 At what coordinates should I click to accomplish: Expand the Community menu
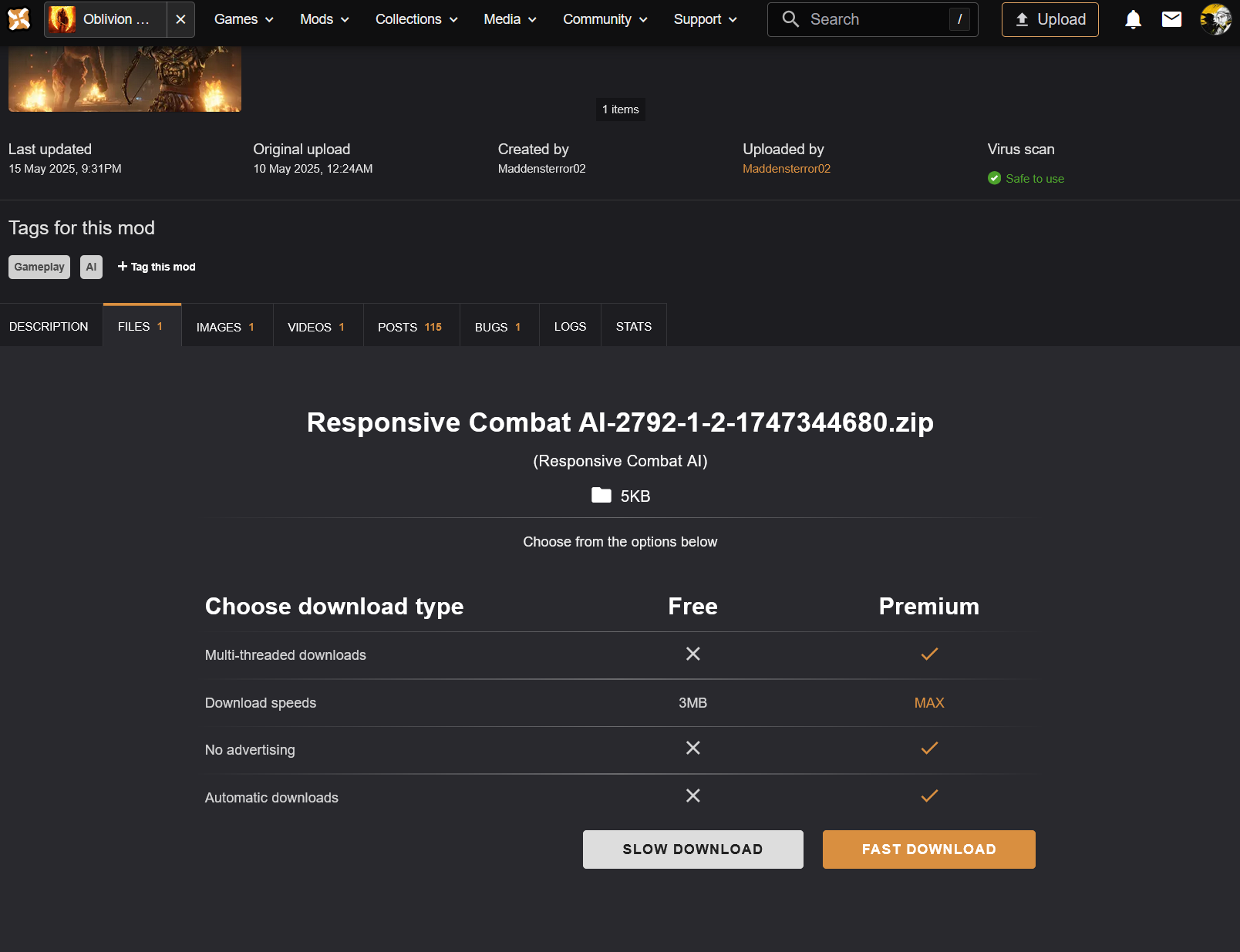[x=605, y=19]
